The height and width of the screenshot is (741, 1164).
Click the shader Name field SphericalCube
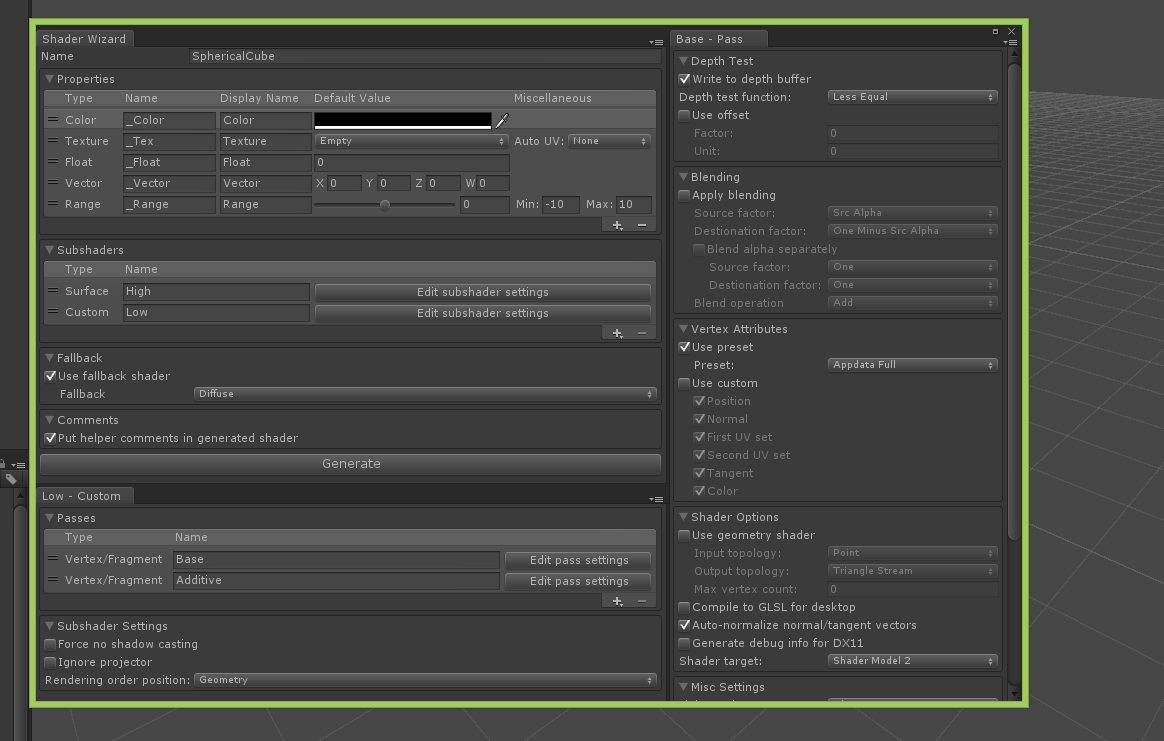425,56
